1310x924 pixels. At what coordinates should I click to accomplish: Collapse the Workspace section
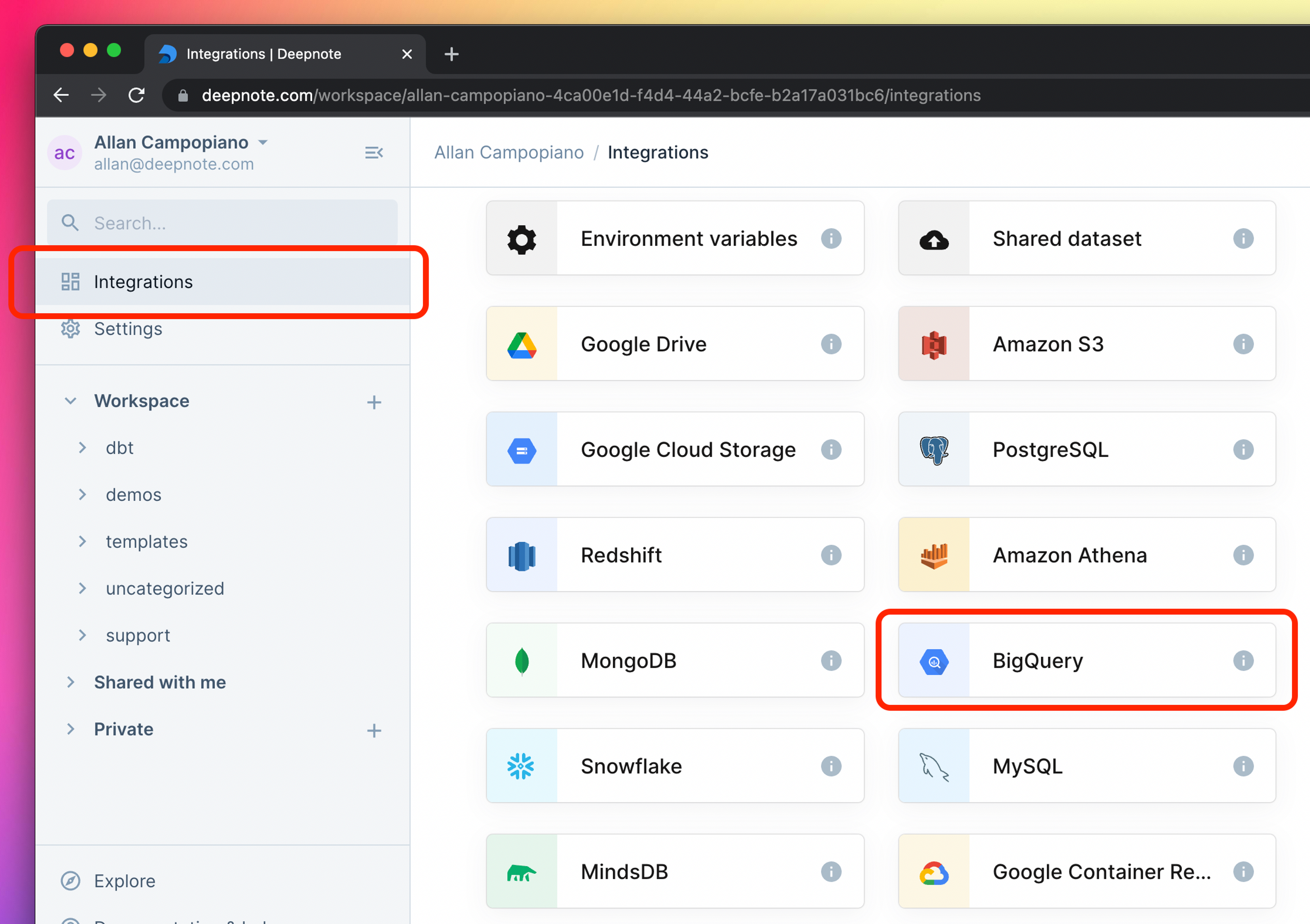70,401
